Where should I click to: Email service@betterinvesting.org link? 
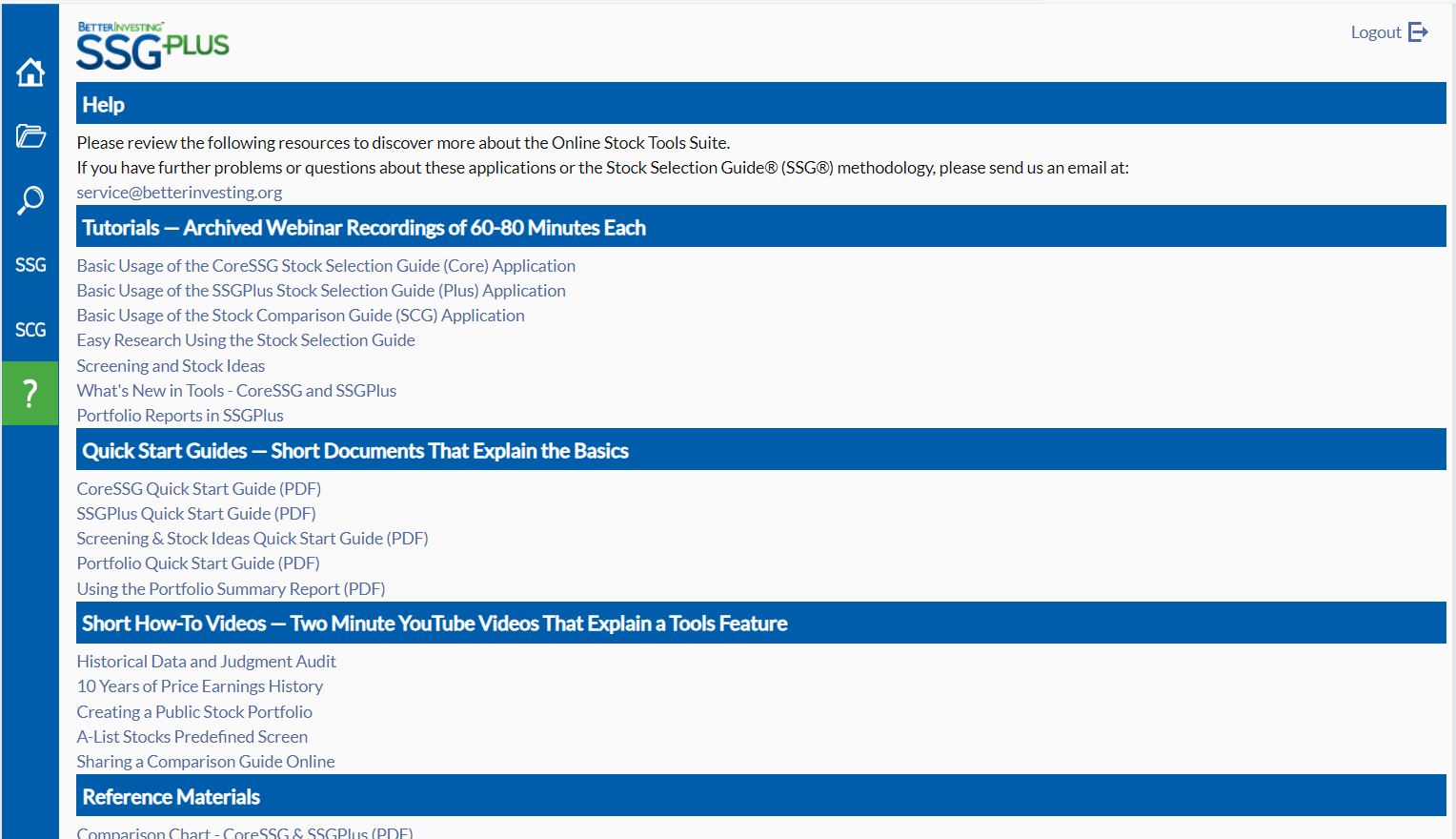[179, 193]
